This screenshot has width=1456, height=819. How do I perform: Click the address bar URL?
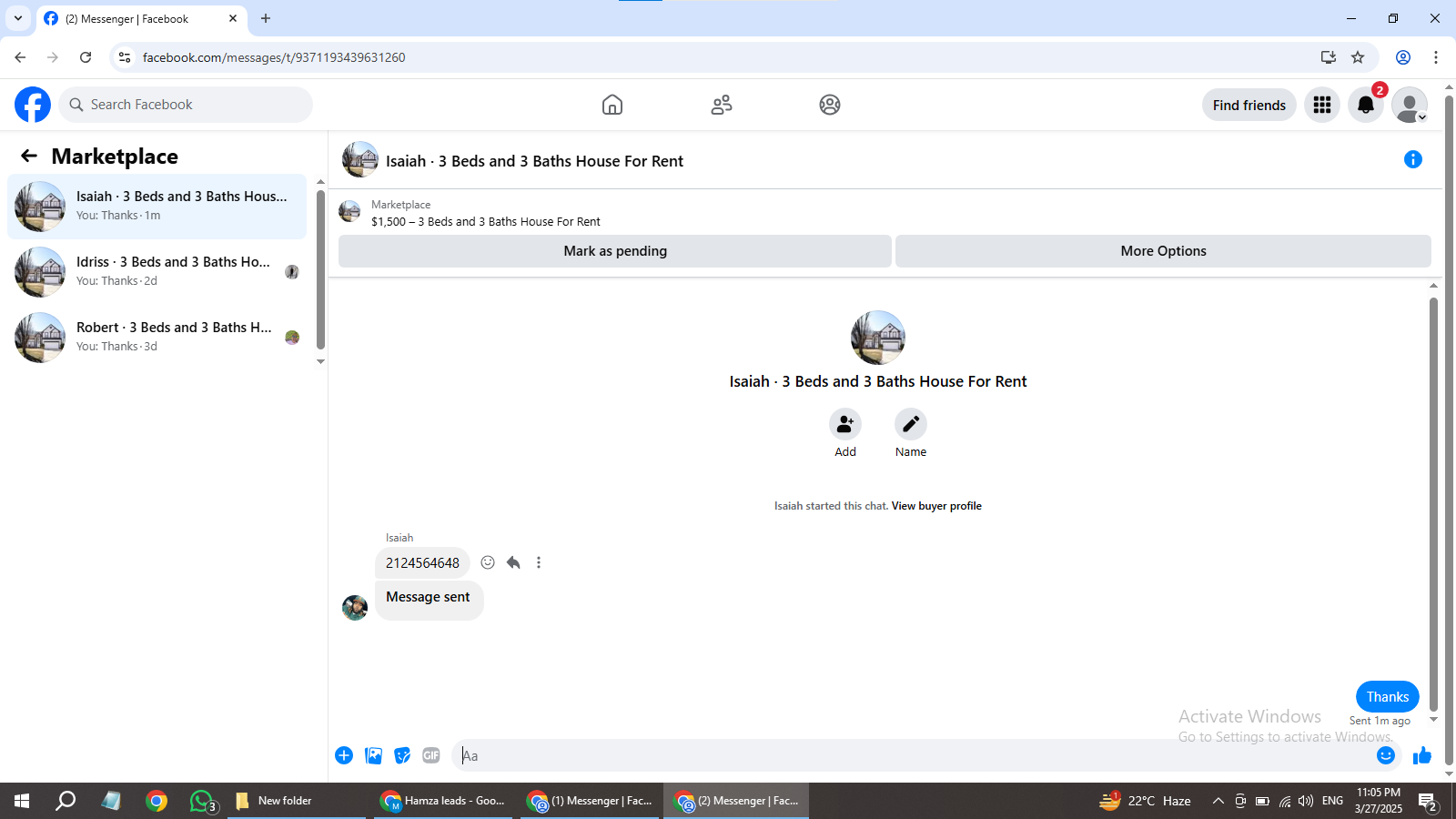pos(274,57)
